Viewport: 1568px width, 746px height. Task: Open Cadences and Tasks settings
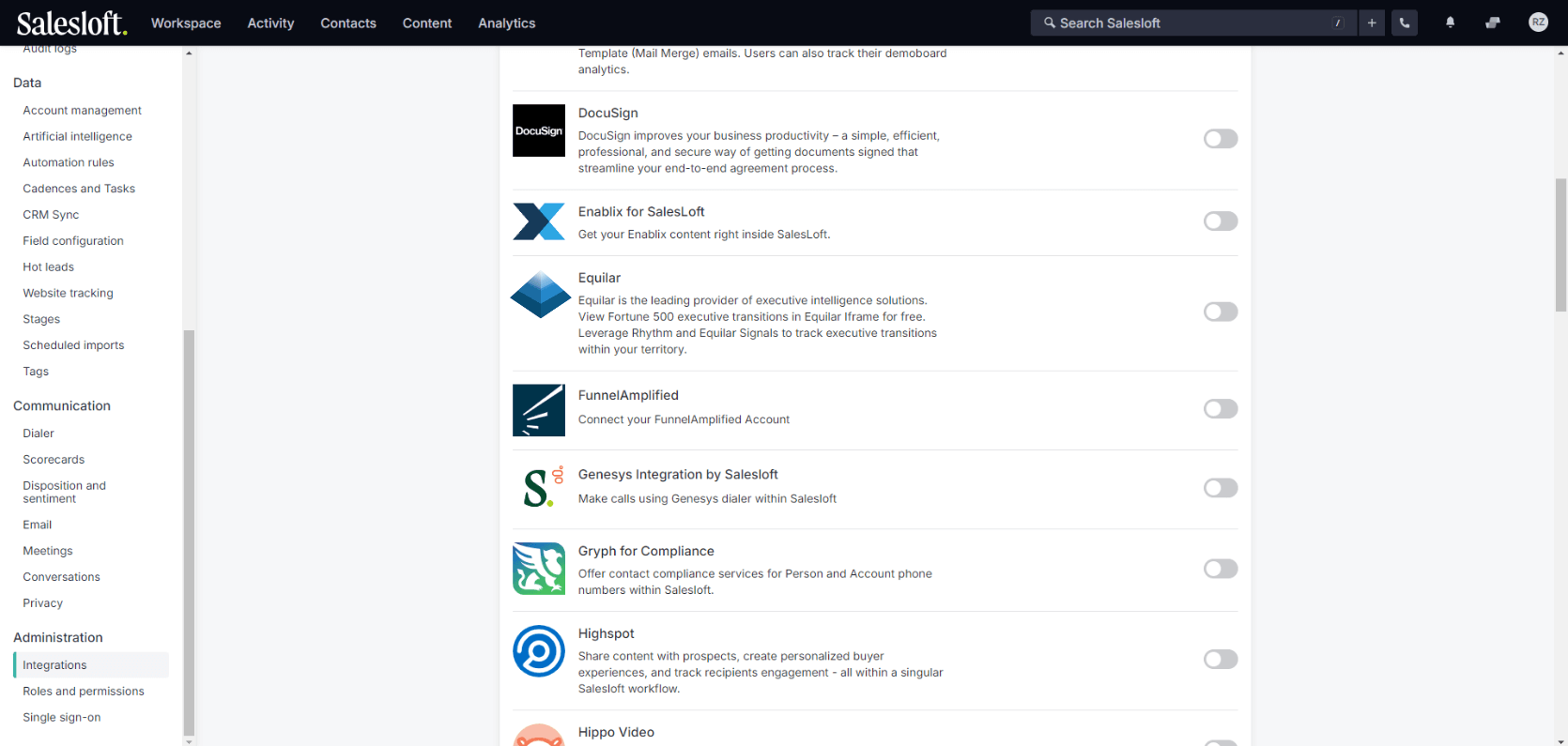[x=79, y=189]
